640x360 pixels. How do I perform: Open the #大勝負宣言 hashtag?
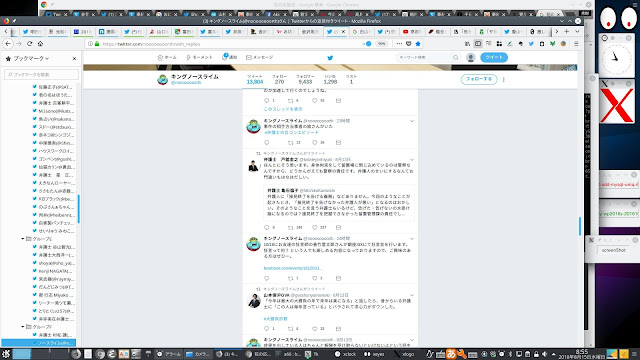276,319
